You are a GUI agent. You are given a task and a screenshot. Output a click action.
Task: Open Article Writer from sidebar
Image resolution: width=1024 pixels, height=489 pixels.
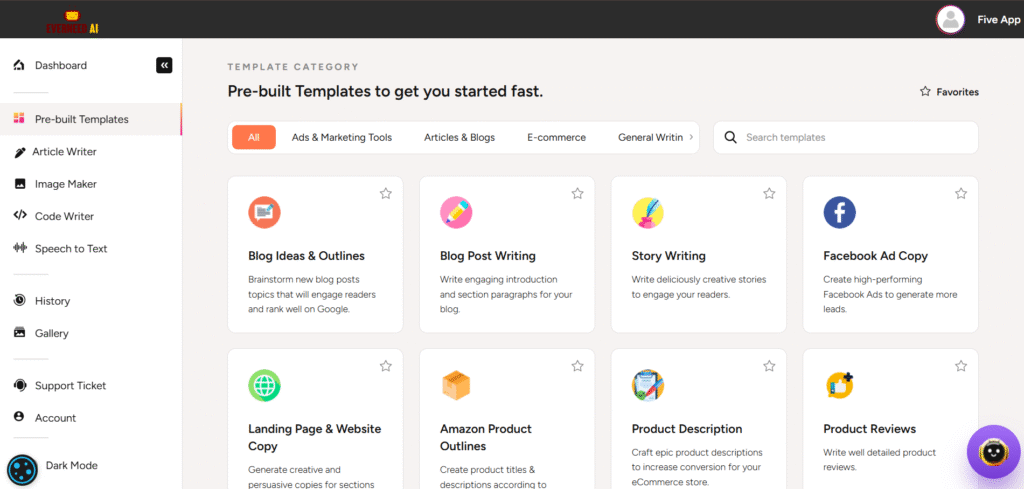65,152
